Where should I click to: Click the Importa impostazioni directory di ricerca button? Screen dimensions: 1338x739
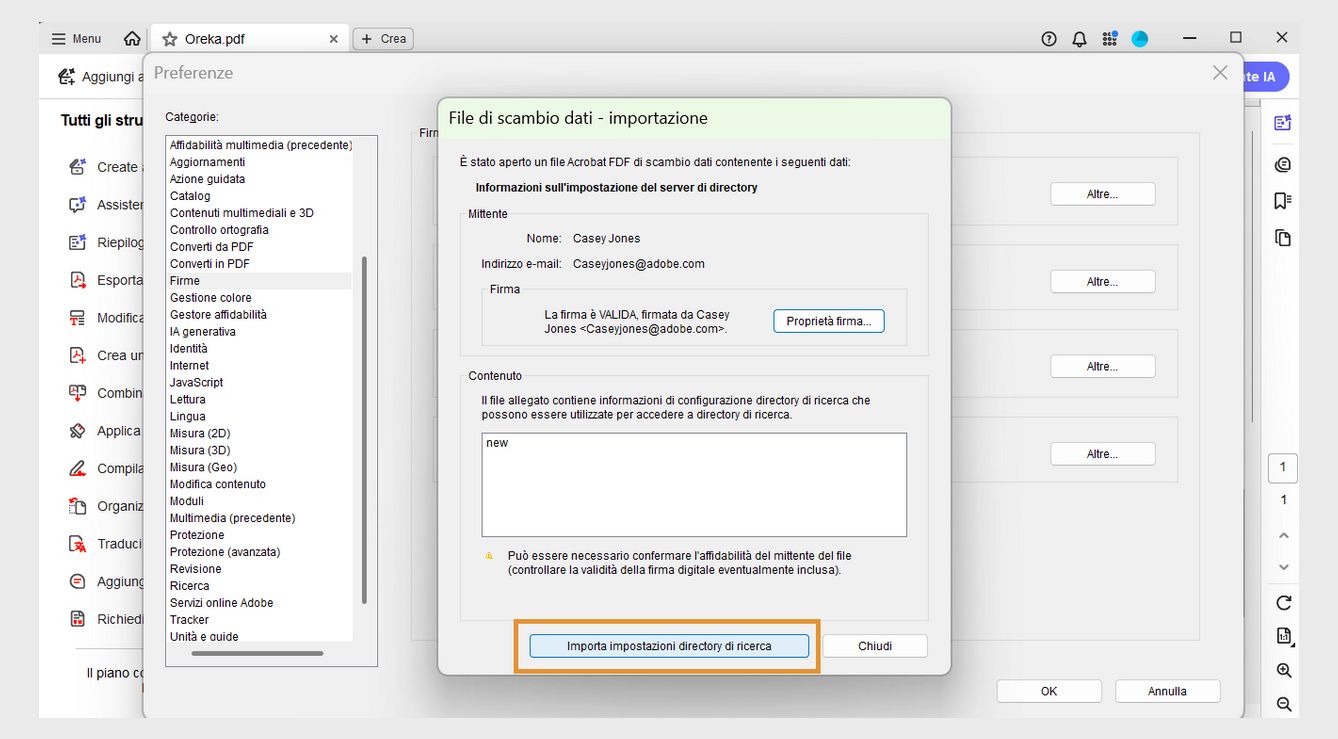click(669, 646)
